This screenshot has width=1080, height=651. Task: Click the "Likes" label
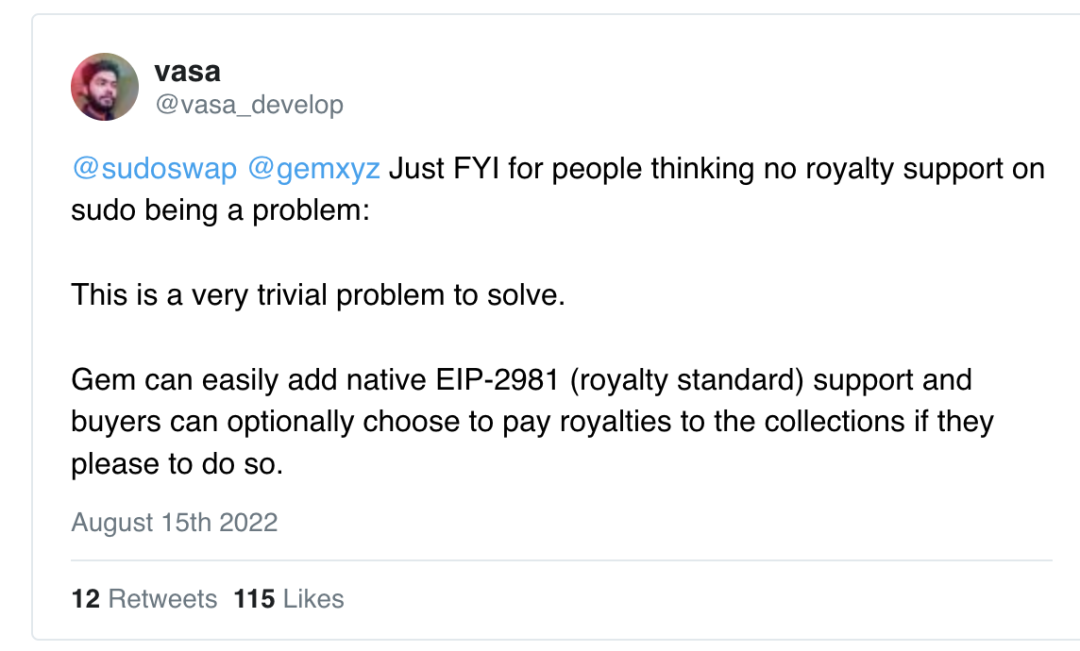pos(313,599)
